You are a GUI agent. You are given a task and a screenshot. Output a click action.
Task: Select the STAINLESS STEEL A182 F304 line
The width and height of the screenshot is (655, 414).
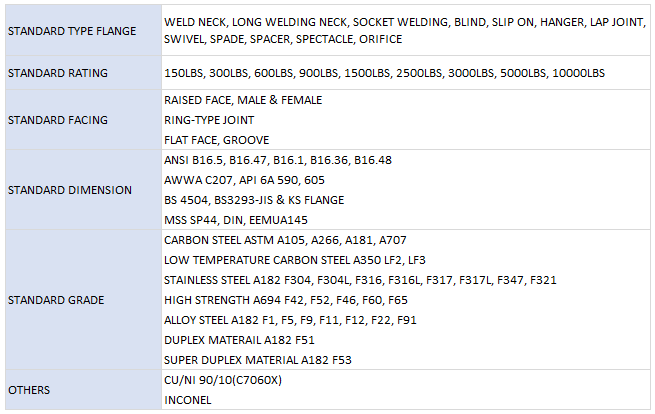[360, 280]
